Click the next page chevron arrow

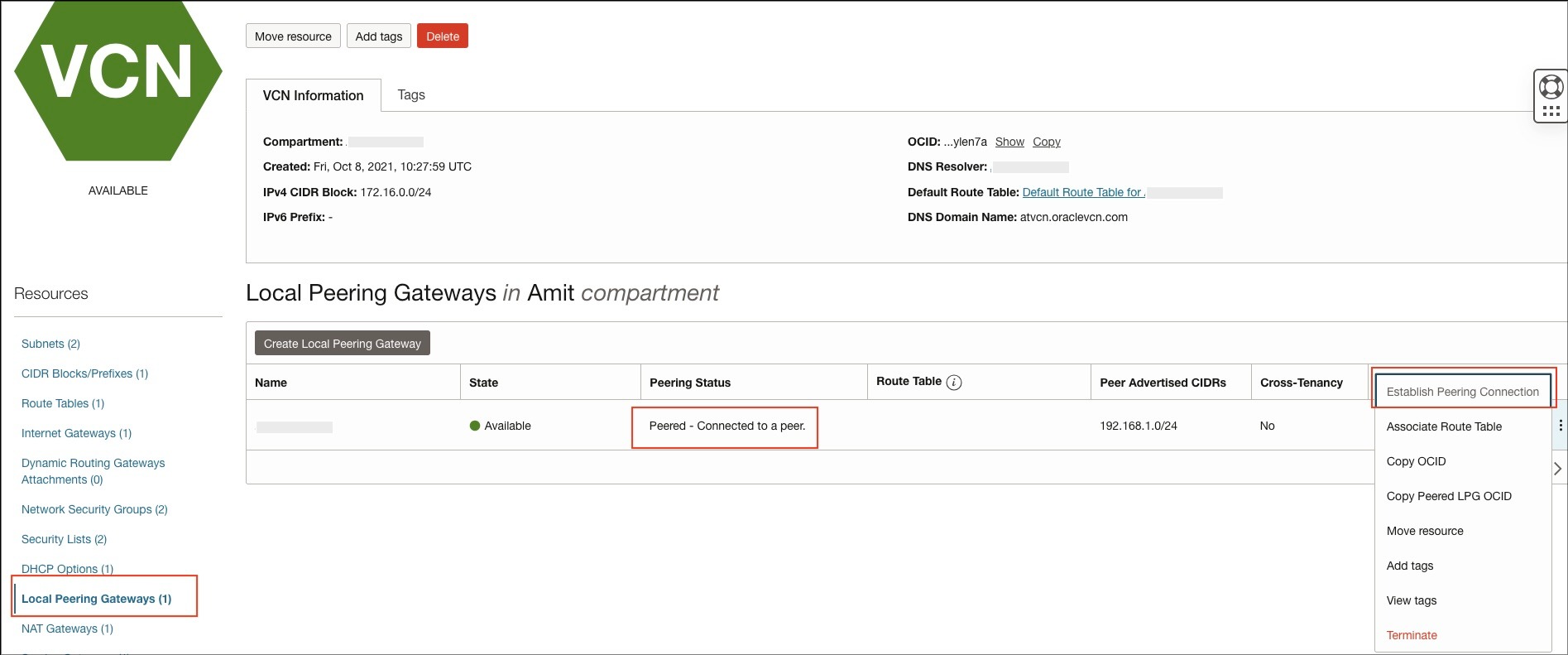[x=1557, y=469]
